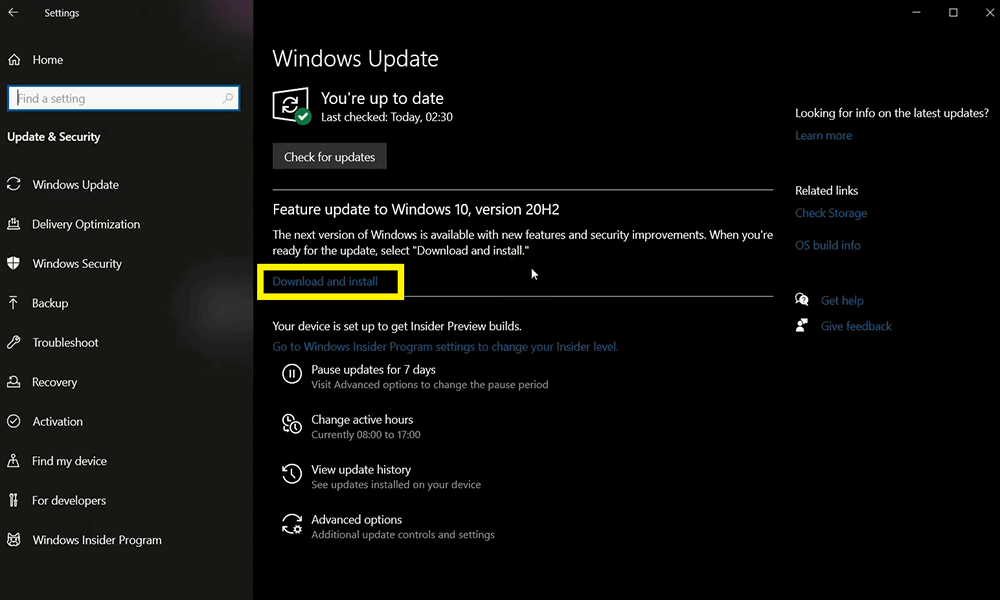1000x600 pixels.
Task: Open the Activation page
Action: pyautogui.click(x=57, y=421)
